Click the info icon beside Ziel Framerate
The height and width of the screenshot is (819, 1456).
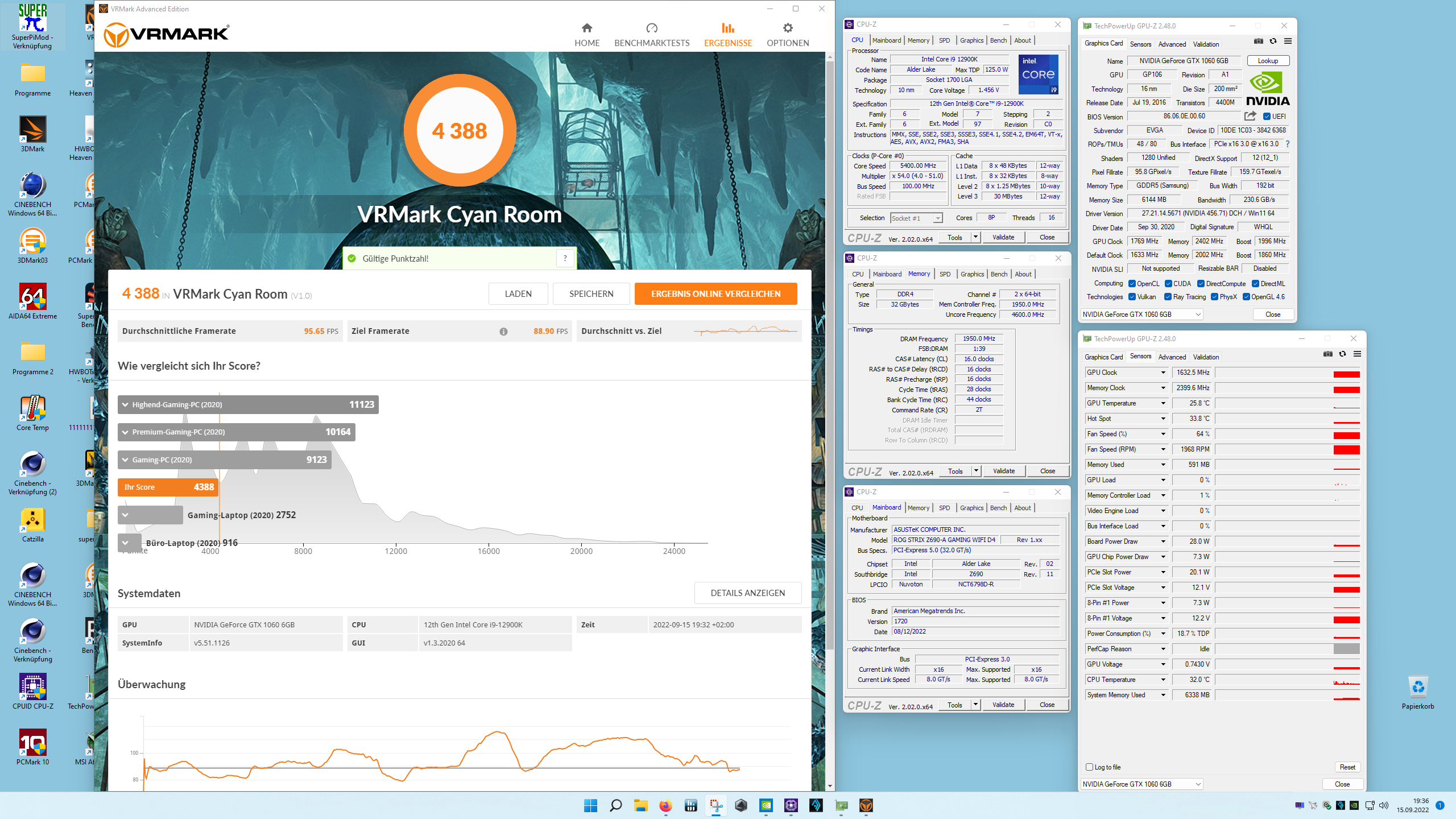tap(503, 332)
